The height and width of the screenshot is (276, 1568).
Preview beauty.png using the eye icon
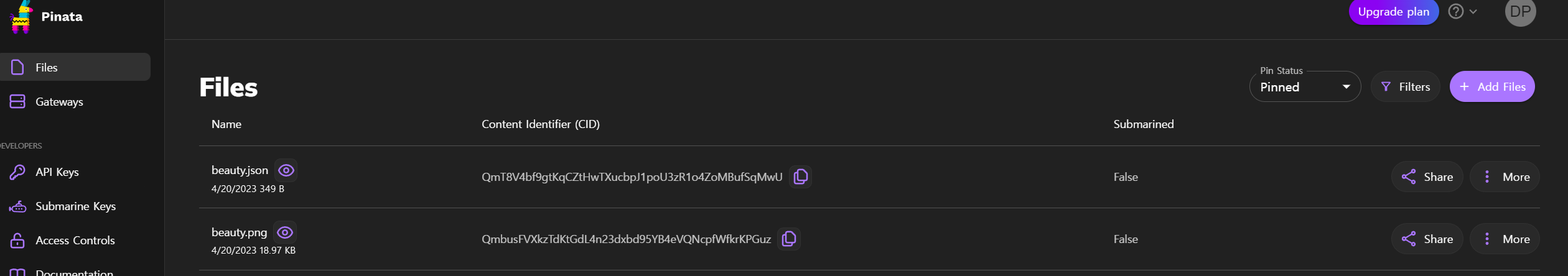(285, 232)
